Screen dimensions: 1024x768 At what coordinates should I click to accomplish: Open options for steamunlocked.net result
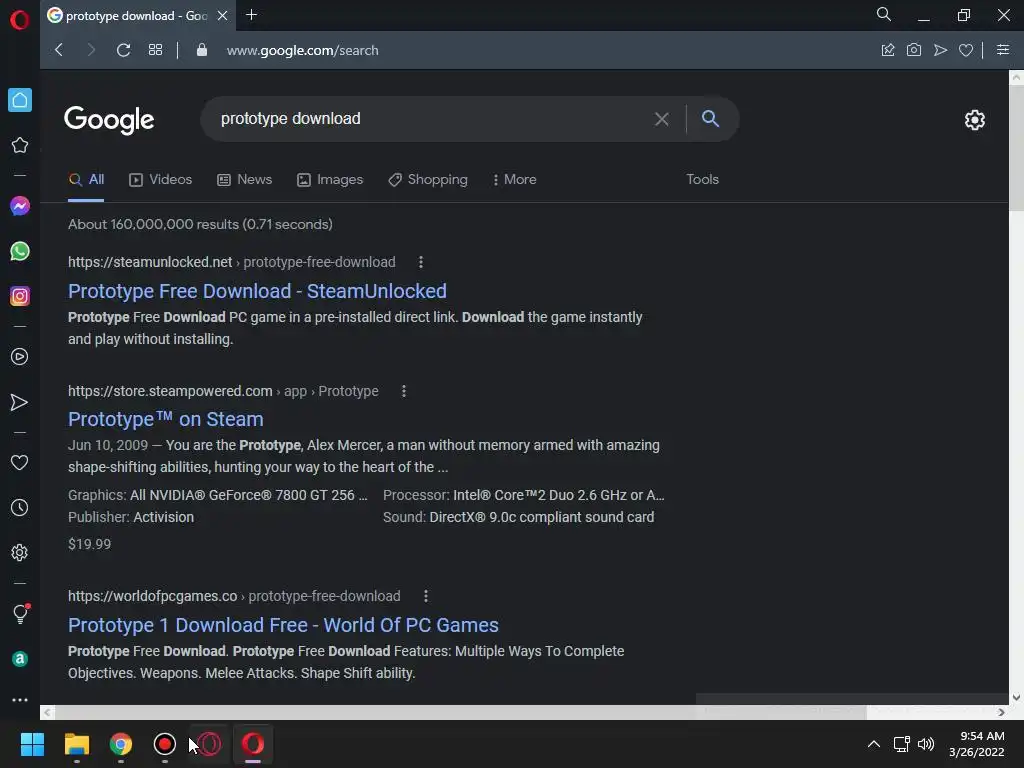point(421,262)
